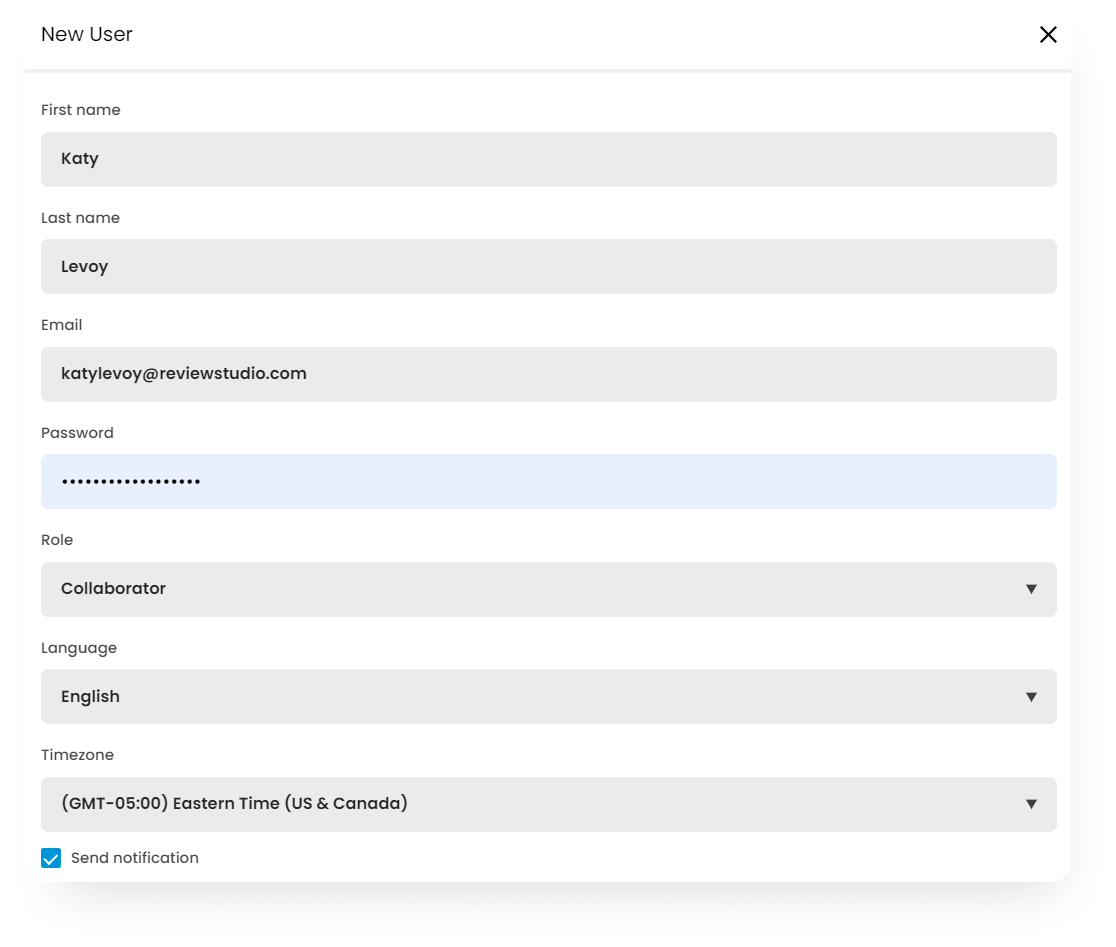
Task: Click the arrow icon in Role selector
Action: click(x=1031, y=589)
